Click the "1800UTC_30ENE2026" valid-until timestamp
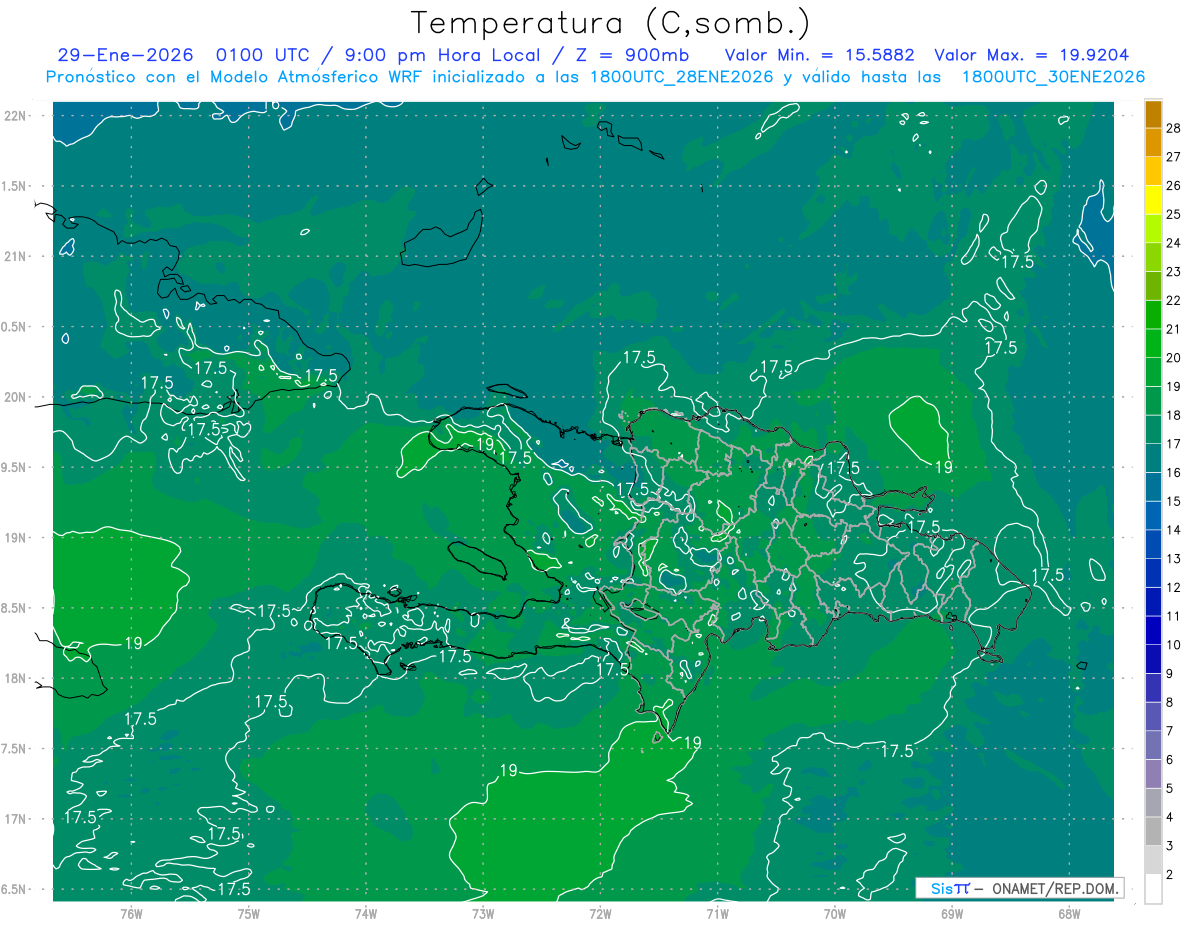The height and width of the screenshot is (927, 1200). 1053,77
